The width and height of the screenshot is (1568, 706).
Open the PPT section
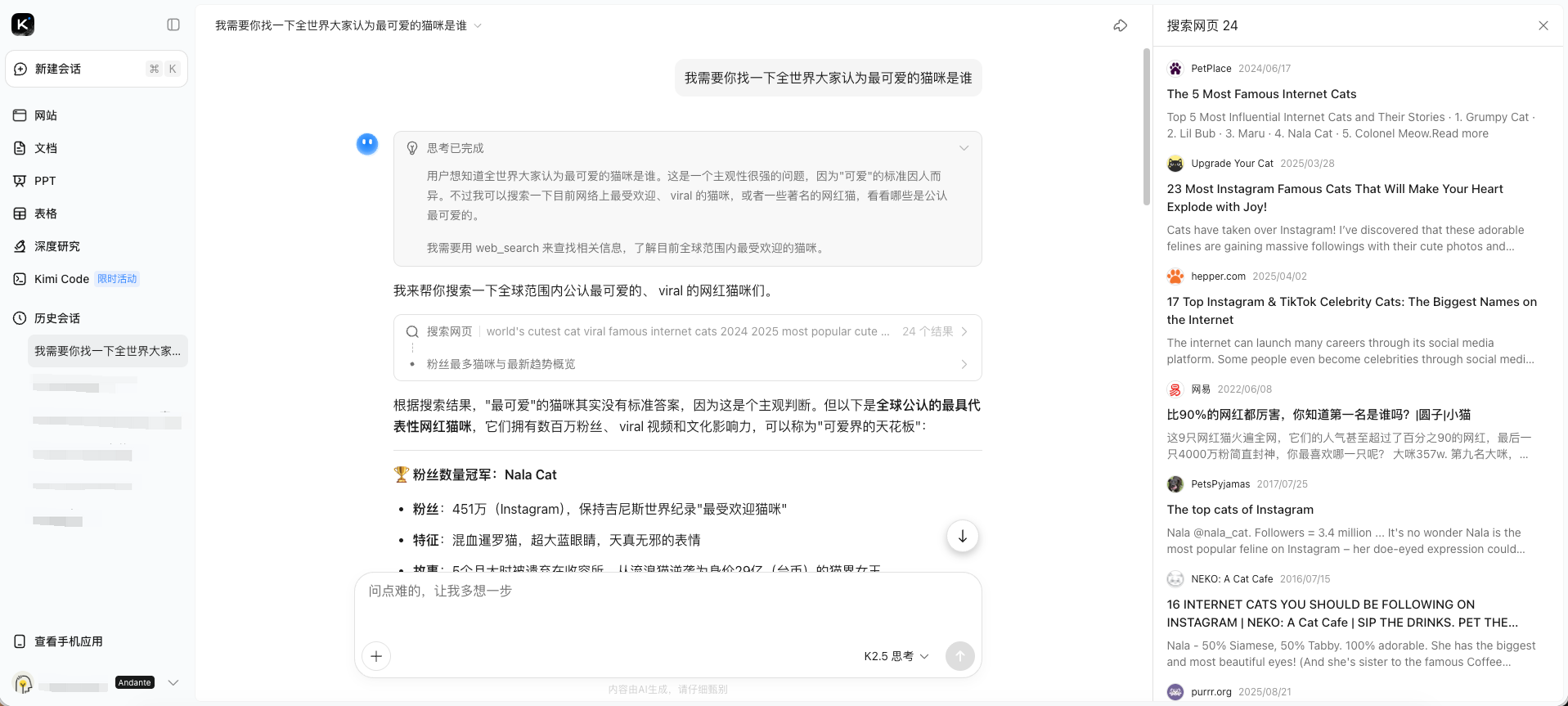pyautogui.click(x=97, y=181)
